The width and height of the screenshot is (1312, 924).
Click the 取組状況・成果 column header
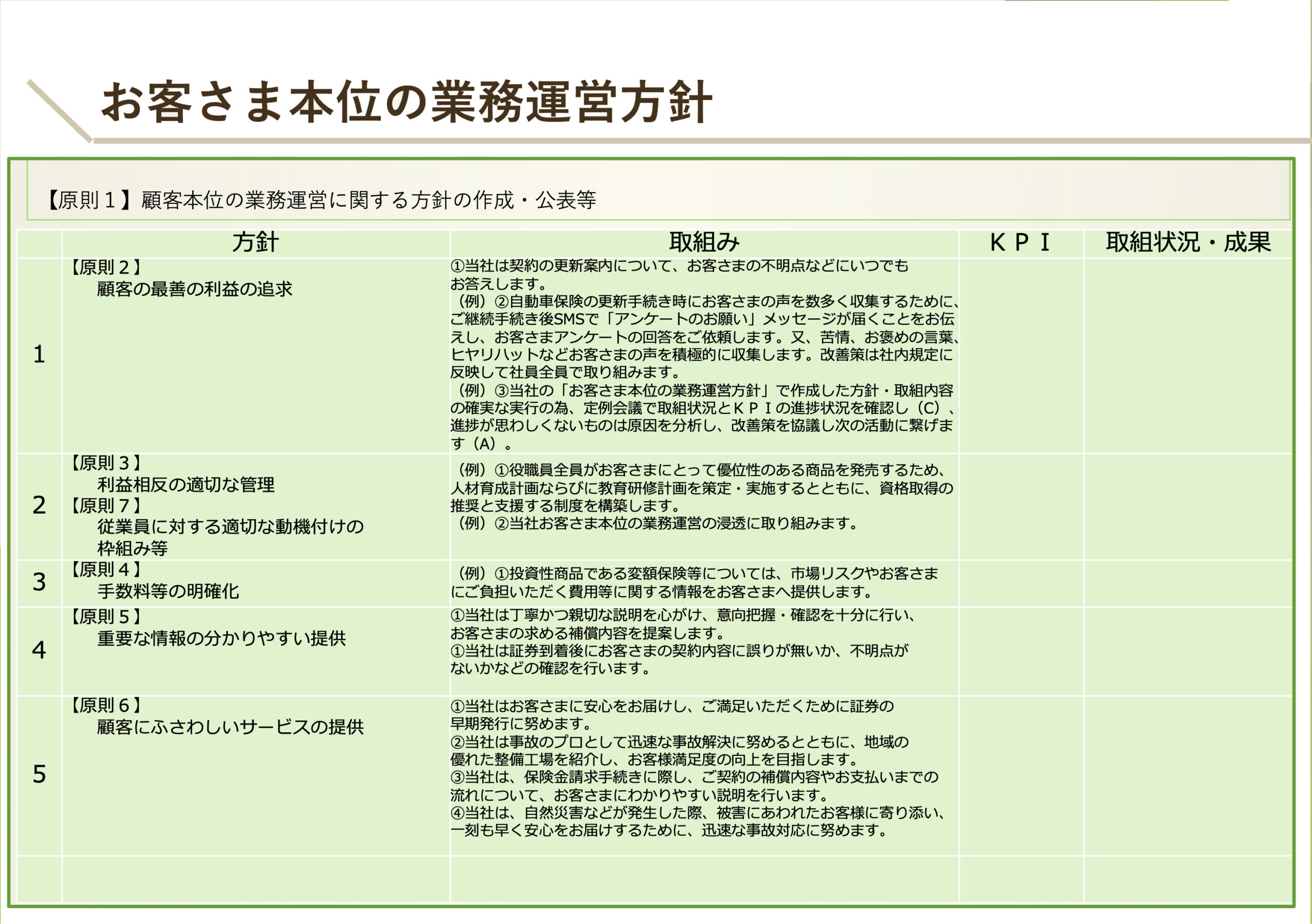coord(1188,243)
